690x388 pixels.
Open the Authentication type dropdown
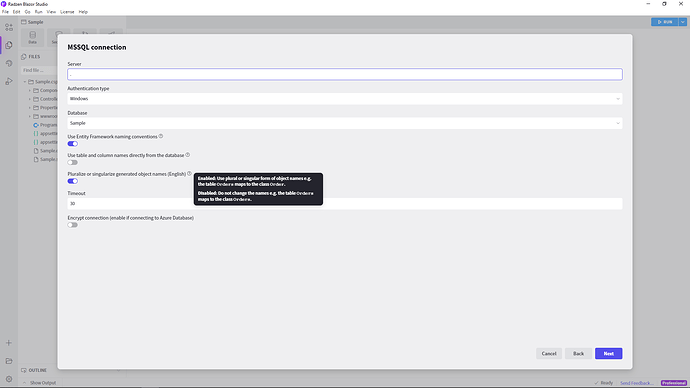pos(345,99)
